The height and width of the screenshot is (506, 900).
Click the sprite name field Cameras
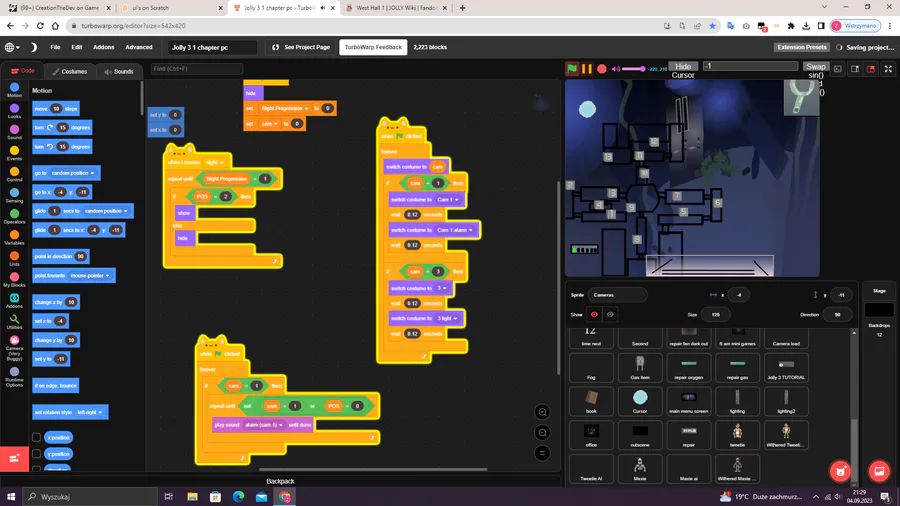click(x=618, y=295)
